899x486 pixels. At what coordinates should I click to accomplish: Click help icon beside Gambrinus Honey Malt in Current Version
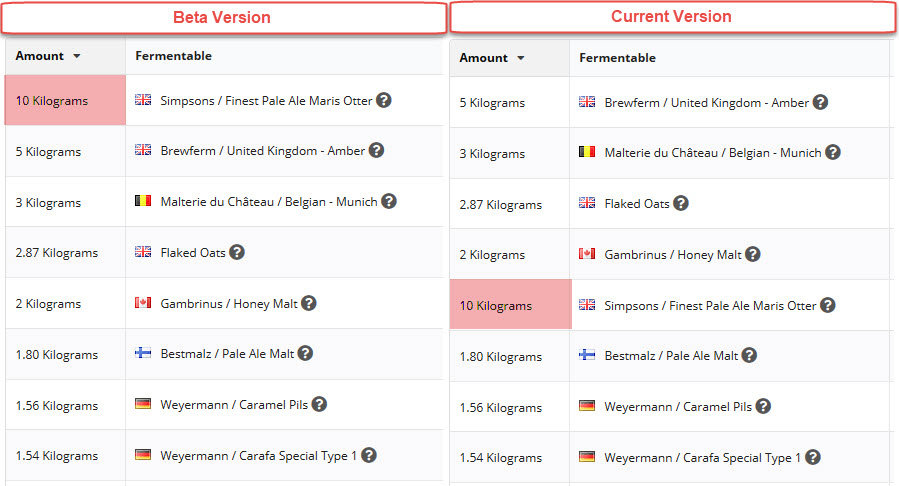(x=753, y=254)
